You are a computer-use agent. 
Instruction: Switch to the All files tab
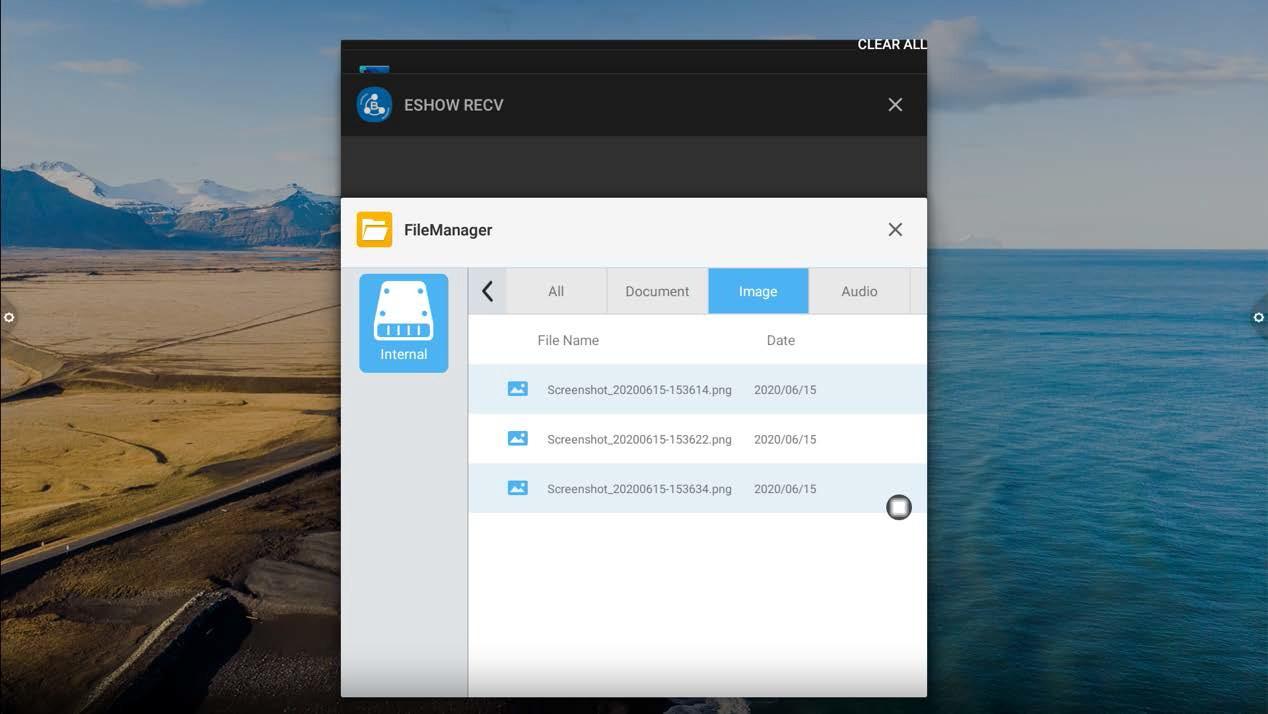(556, 291)
